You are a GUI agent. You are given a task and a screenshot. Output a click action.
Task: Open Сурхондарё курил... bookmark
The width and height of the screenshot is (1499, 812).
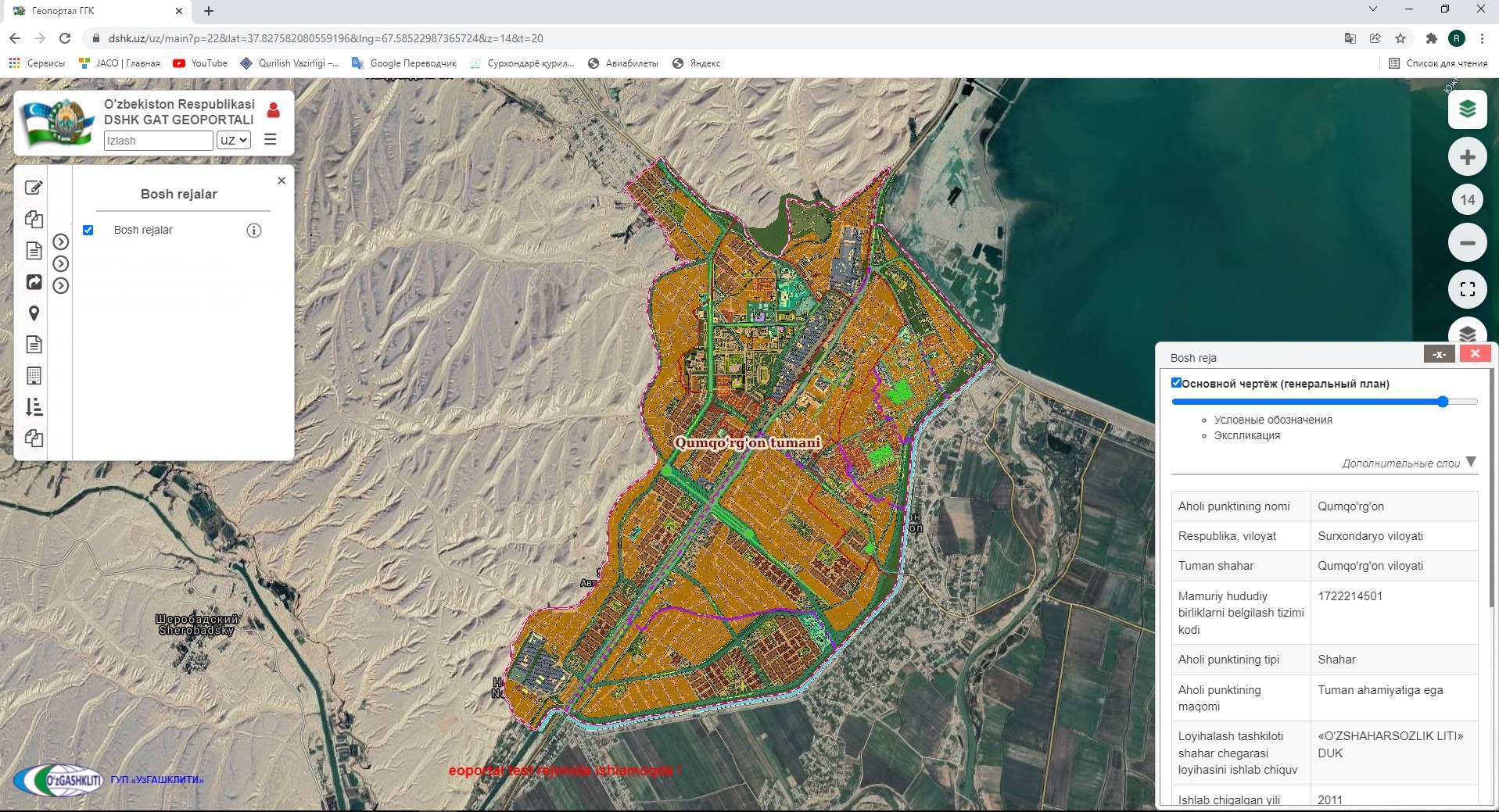click(x=522, y=63)
